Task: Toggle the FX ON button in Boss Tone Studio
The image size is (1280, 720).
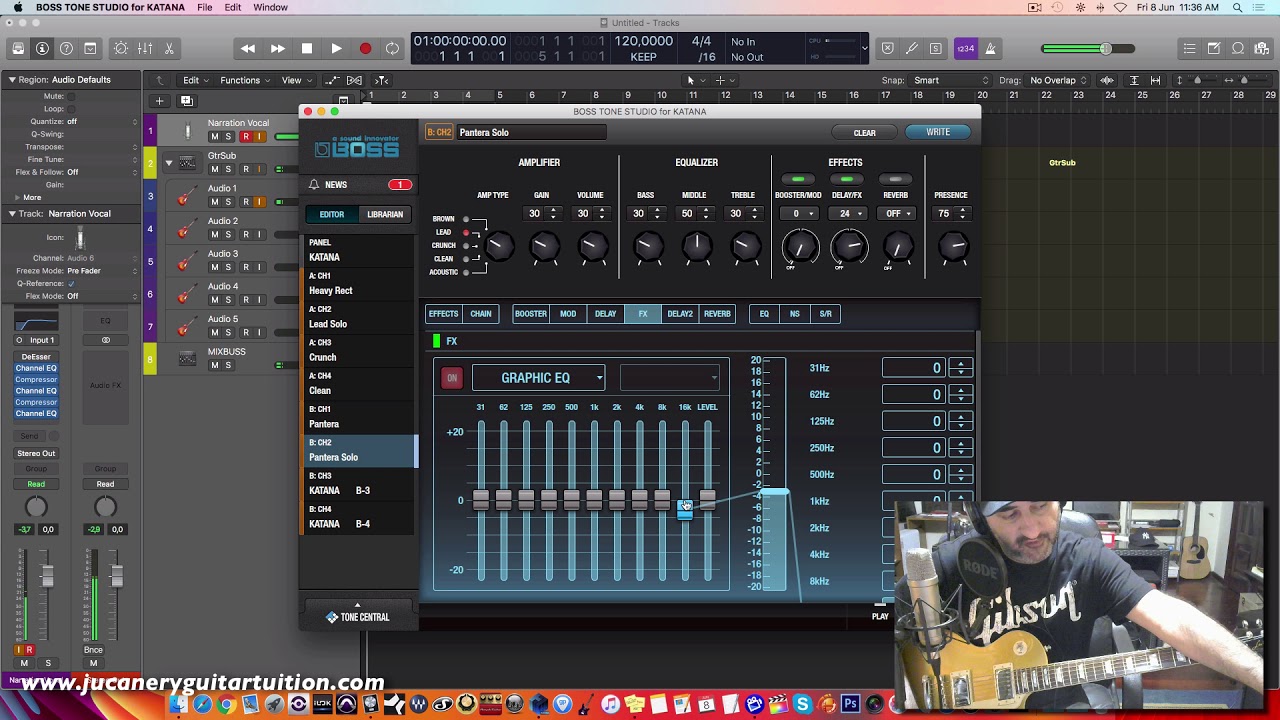Action: (x=452, y=378)
